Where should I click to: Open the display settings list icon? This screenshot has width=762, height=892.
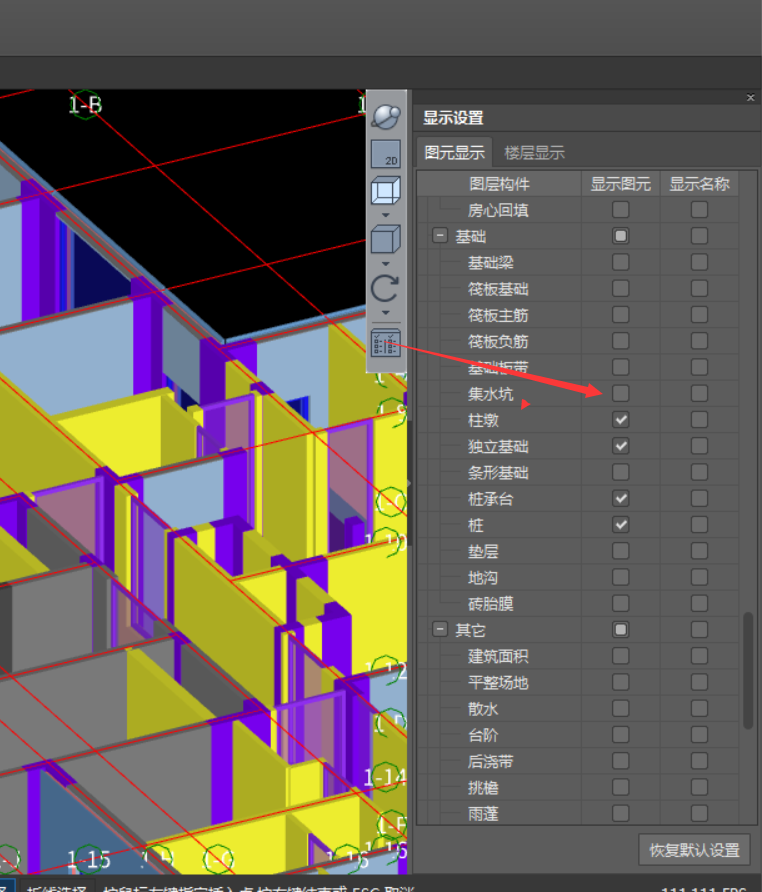click(x=385, y=343)
